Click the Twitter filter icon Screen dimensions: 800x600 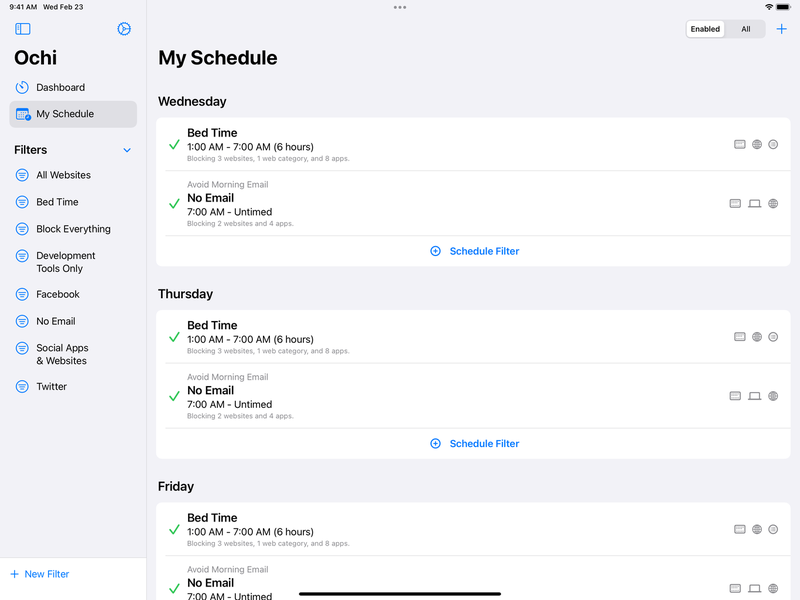(22, 387)
